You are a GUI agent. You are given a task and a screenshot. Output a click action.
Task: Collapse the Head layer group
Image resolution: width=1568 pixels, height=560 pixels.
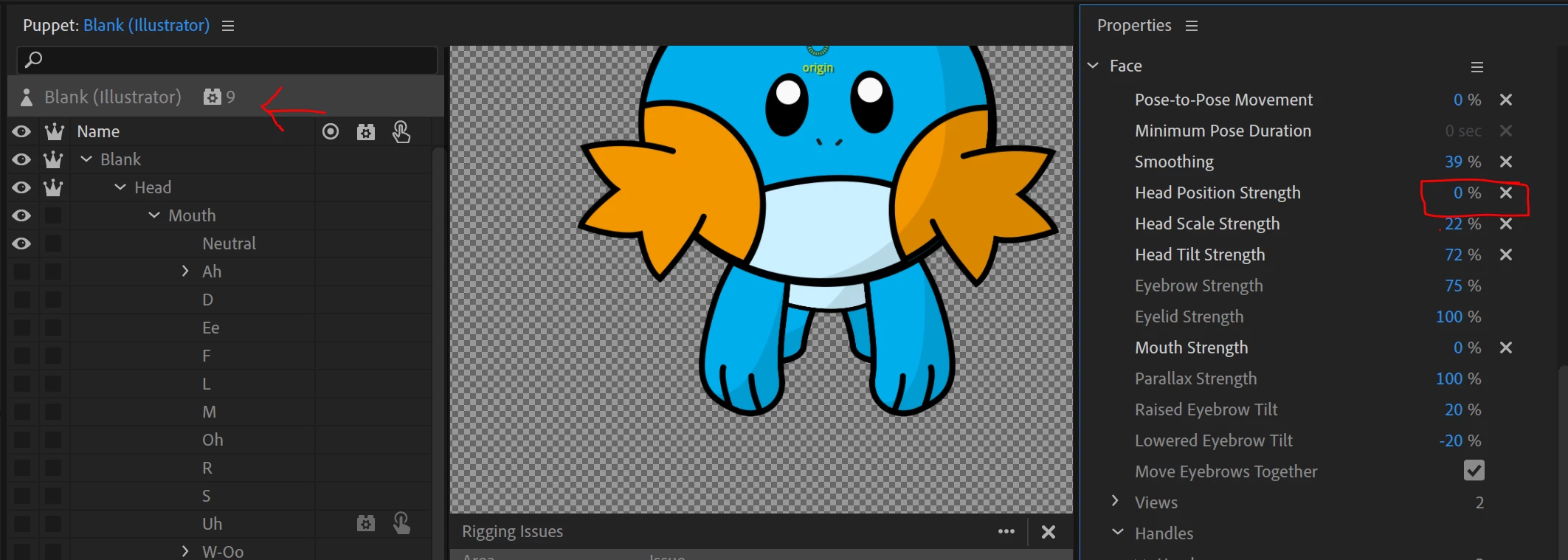point(120,187)
